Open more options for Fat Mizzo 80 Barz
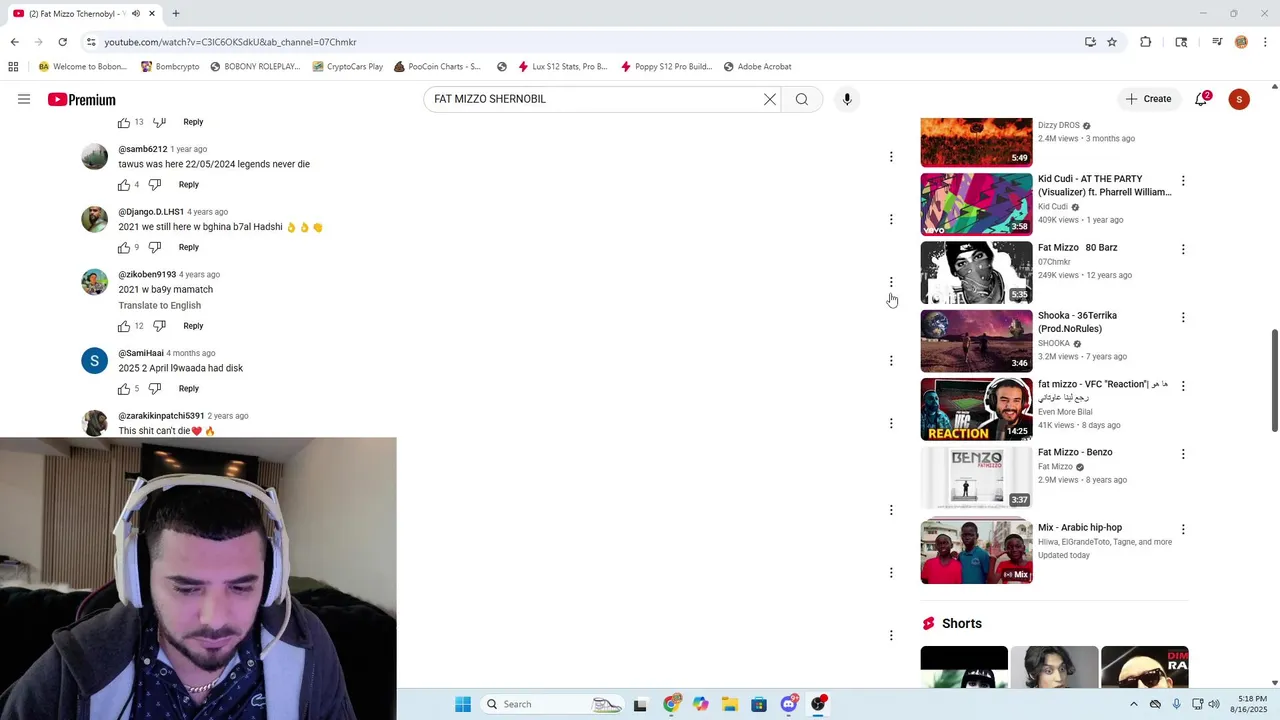Screen dimensions: 1280x720 point(1183,249)
